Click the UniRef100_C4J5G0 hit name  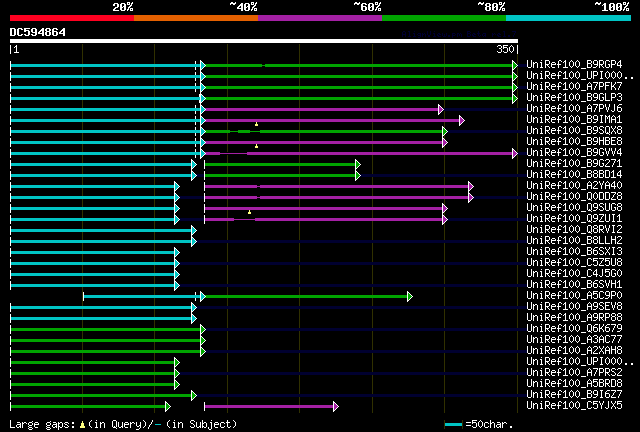(x=574, y=274)
